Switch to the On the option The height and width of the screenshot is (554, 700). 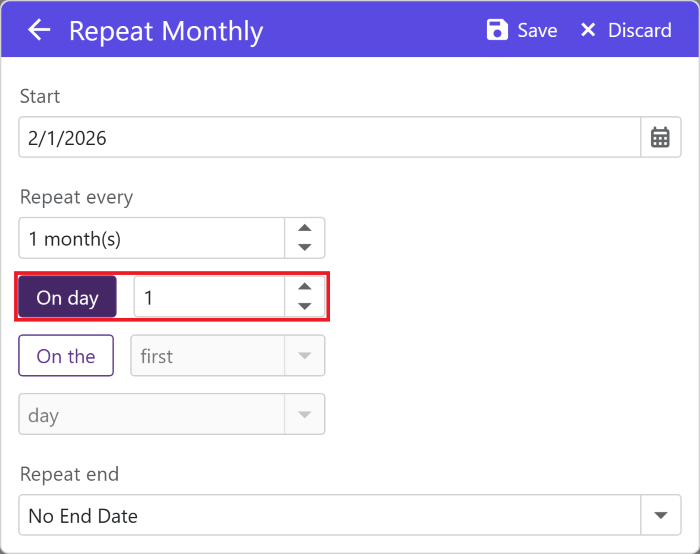(66, 356)
